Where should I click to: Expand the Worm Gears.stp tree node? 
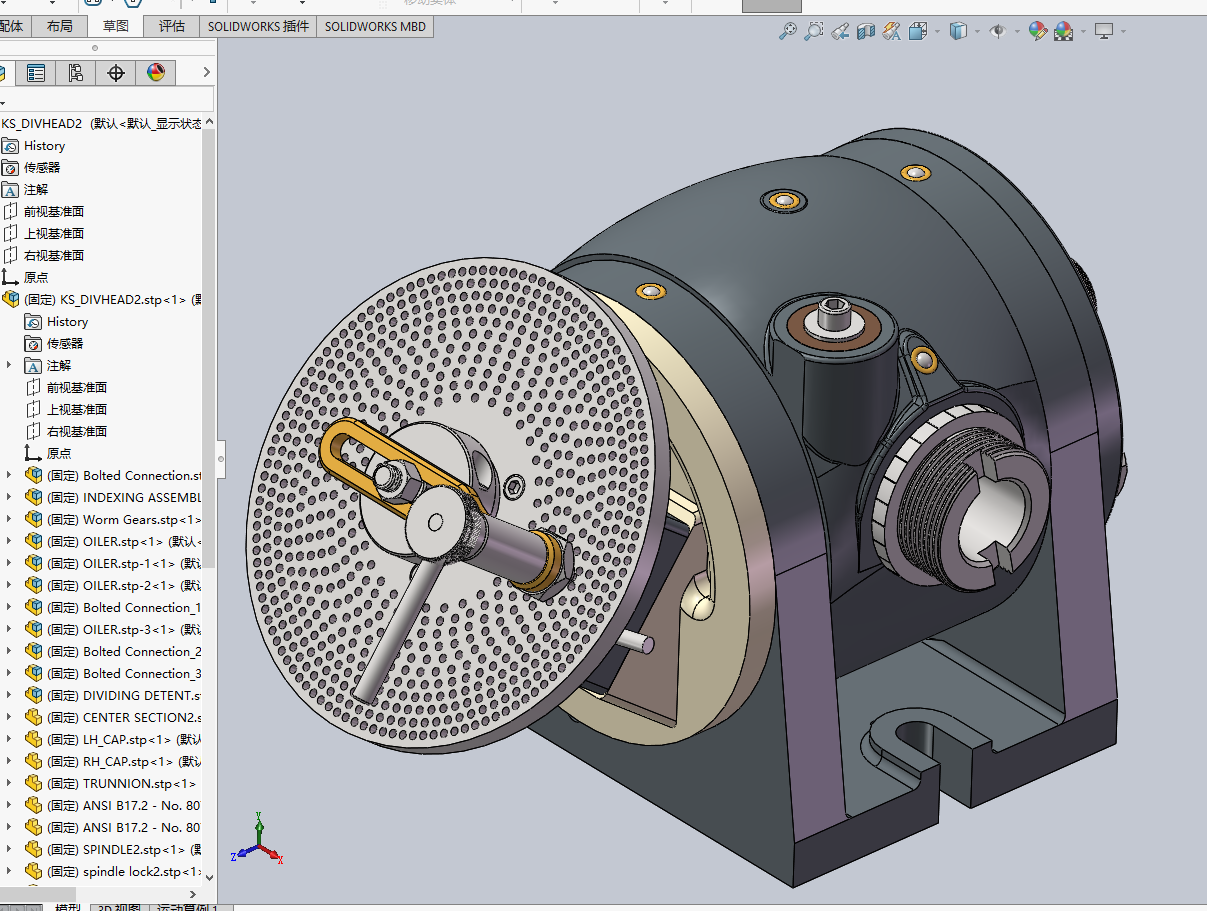tap(9, 520)
